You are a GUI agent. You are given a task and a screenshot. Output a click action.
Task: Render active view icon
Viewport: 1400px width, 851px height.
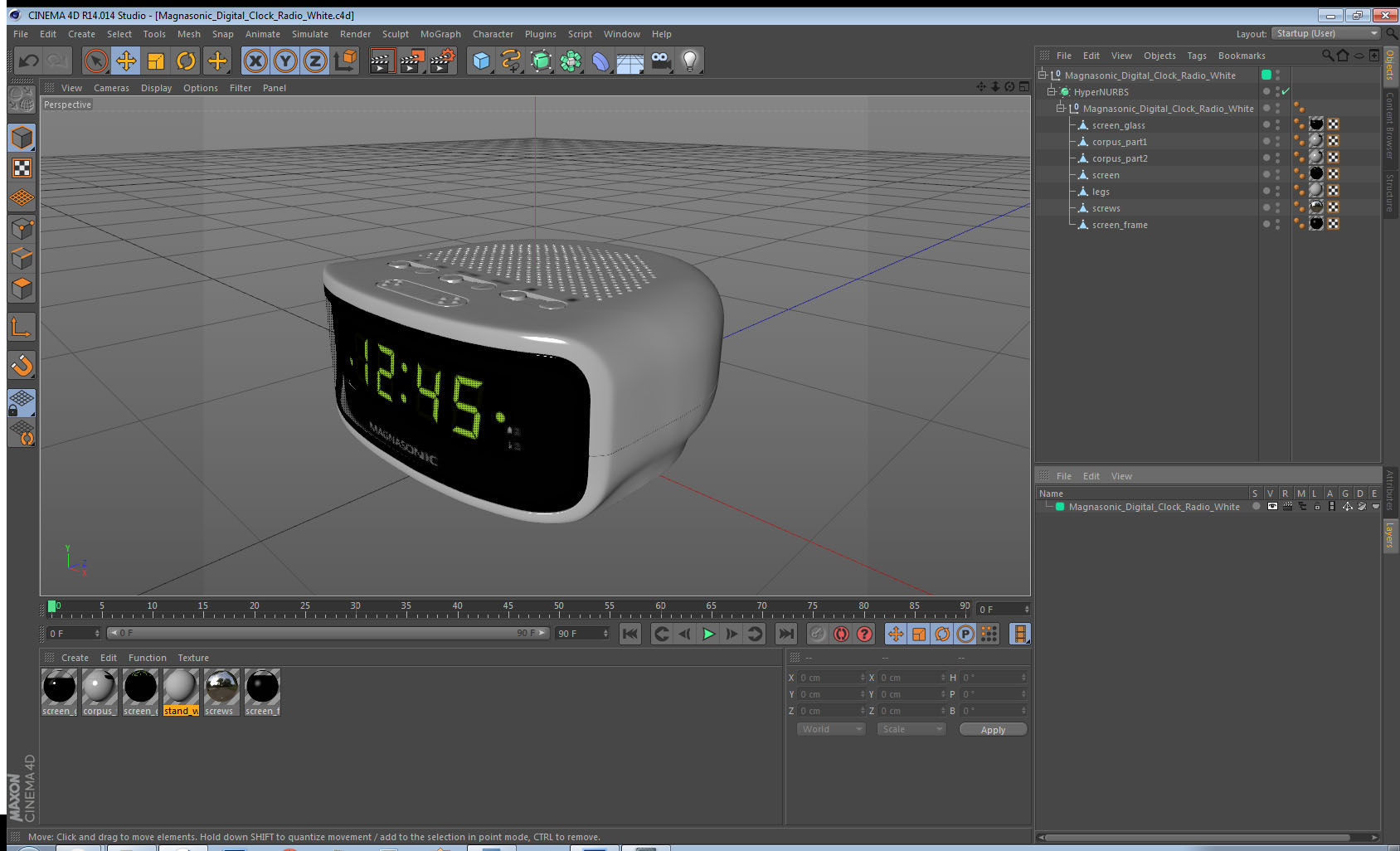click(382, 61)
